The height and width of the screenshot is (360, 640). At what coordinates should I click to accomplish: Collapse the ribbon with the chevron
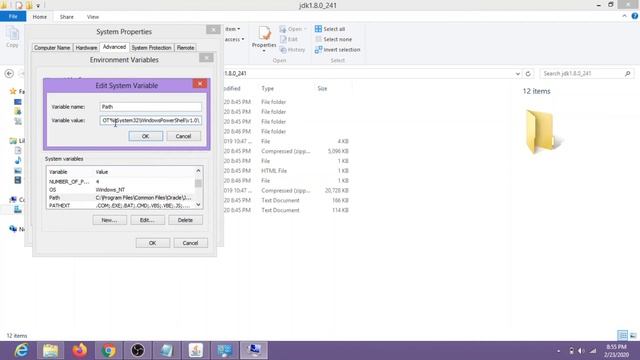(624, 16)
